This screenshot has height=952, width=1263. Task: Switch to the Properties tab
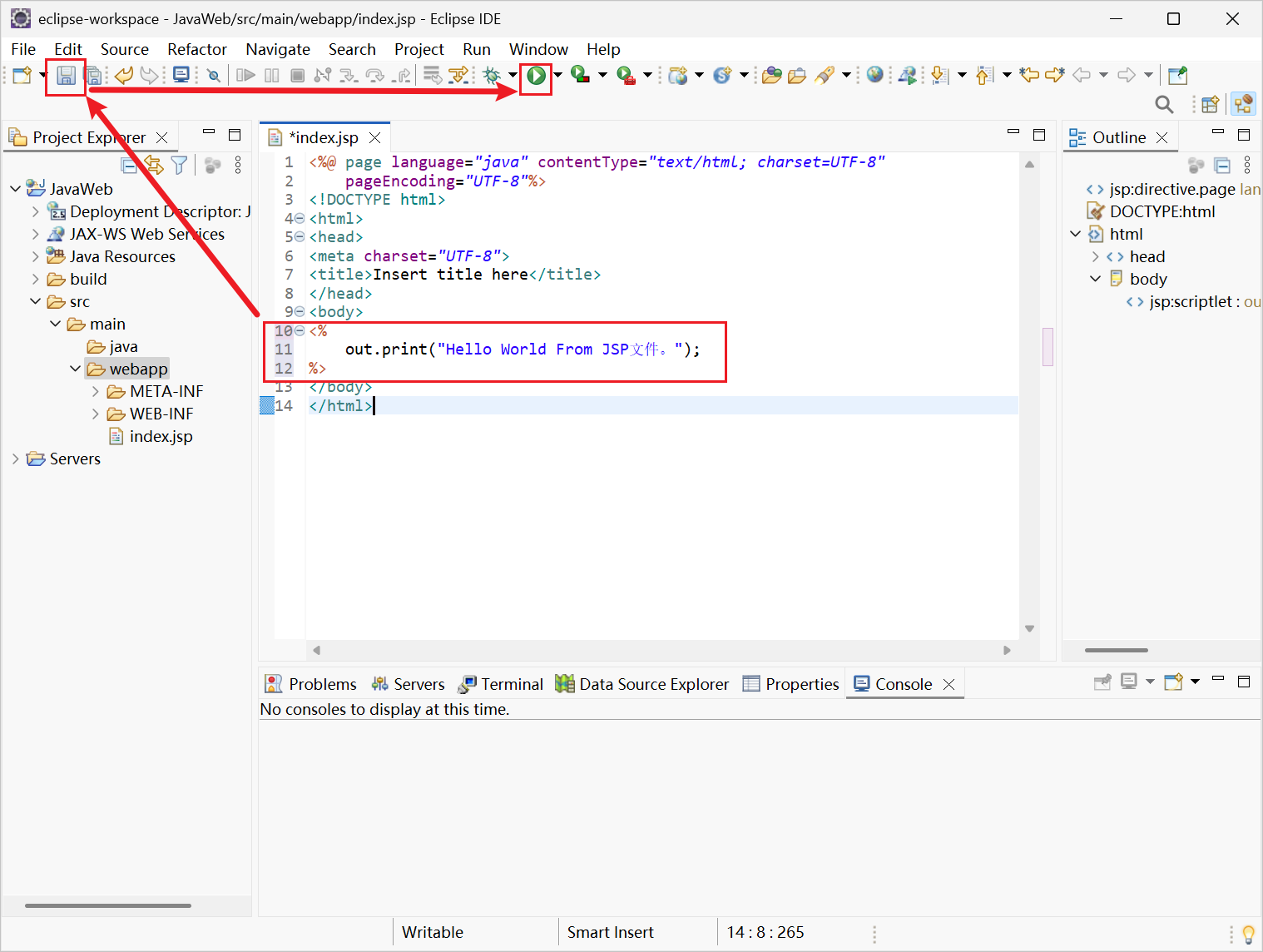(791, 684)
